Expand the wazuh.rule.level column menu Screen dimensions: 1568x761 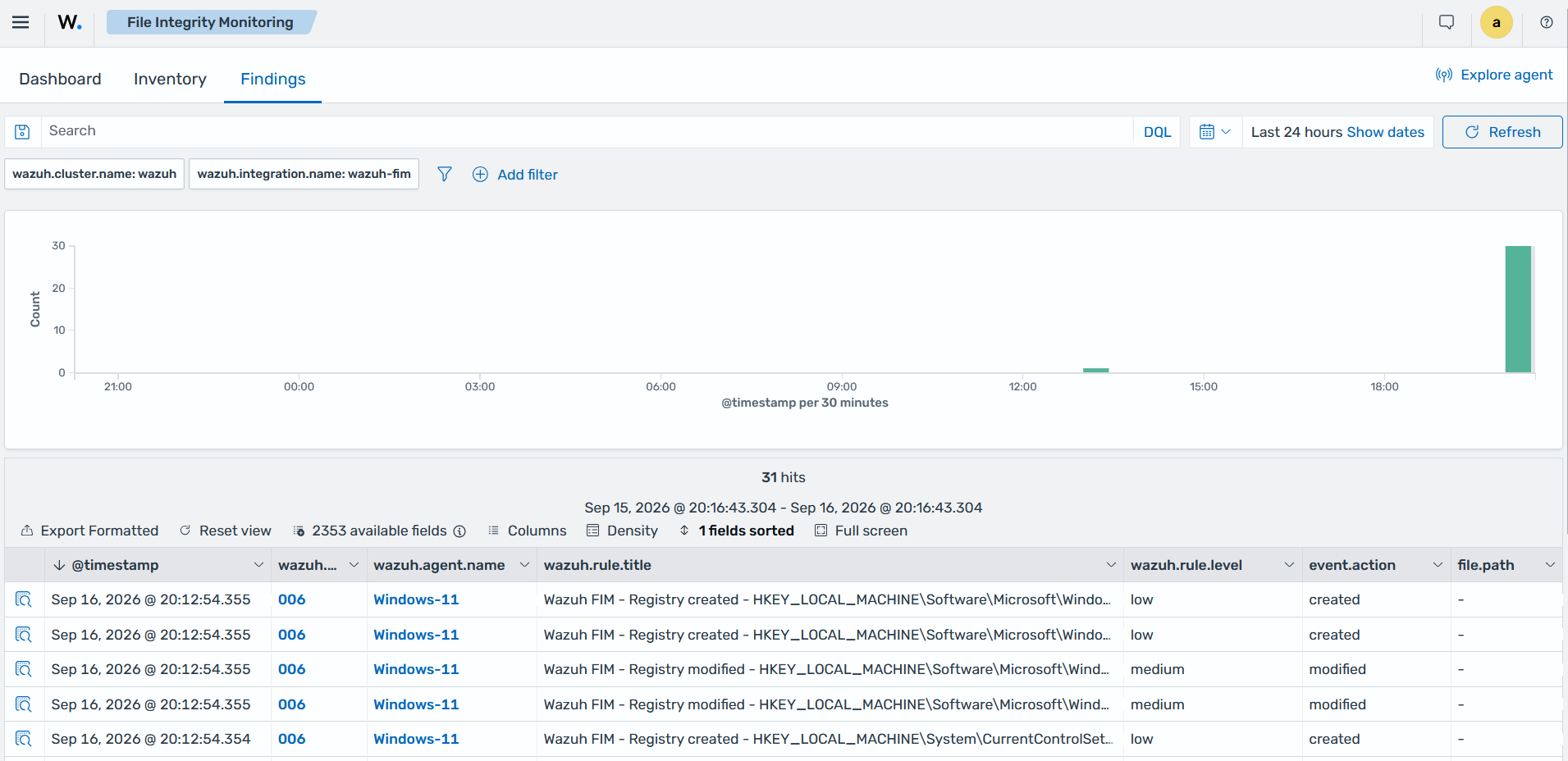coord(1289,565)
